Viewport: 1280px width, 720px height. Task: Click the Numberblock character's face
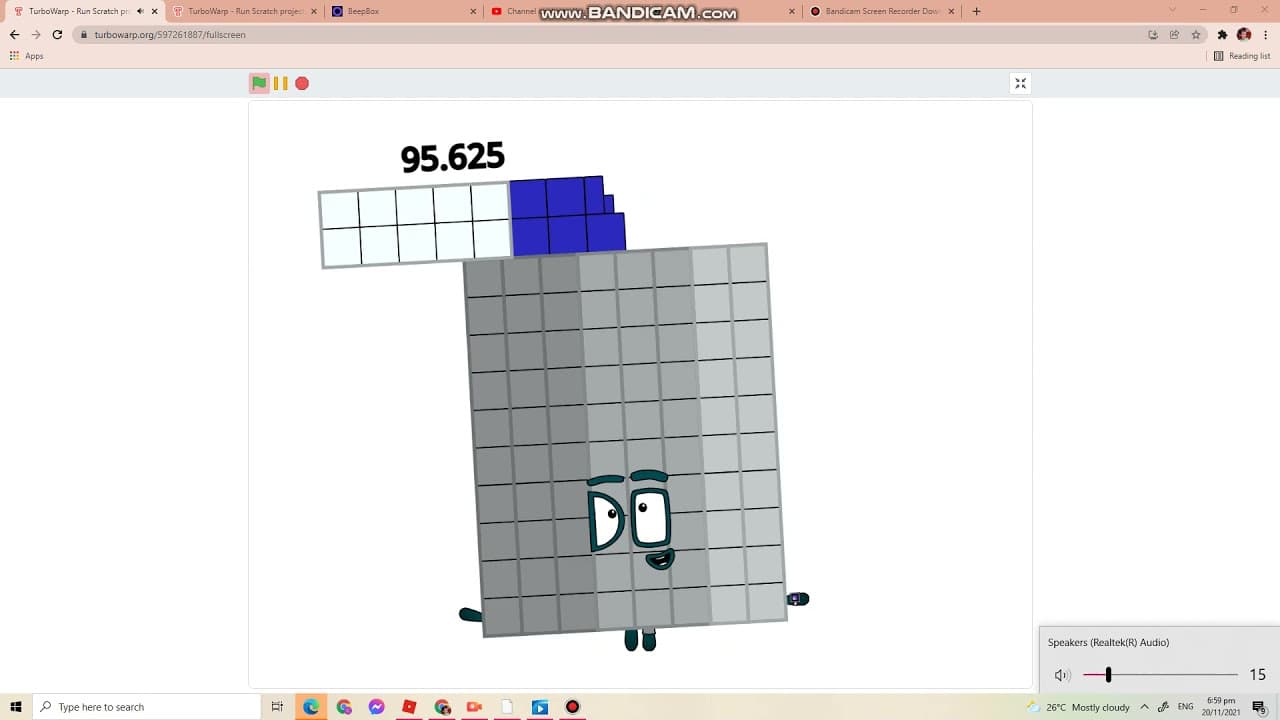[x=630, y=520]
